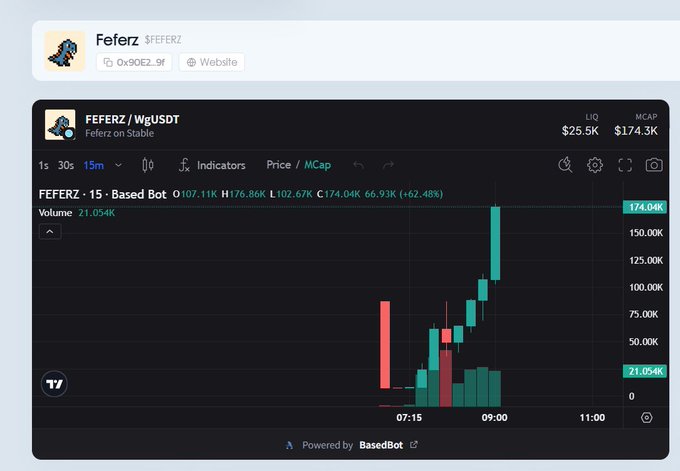Copy the 0x90E2...9f contract address

pos(134,62)
